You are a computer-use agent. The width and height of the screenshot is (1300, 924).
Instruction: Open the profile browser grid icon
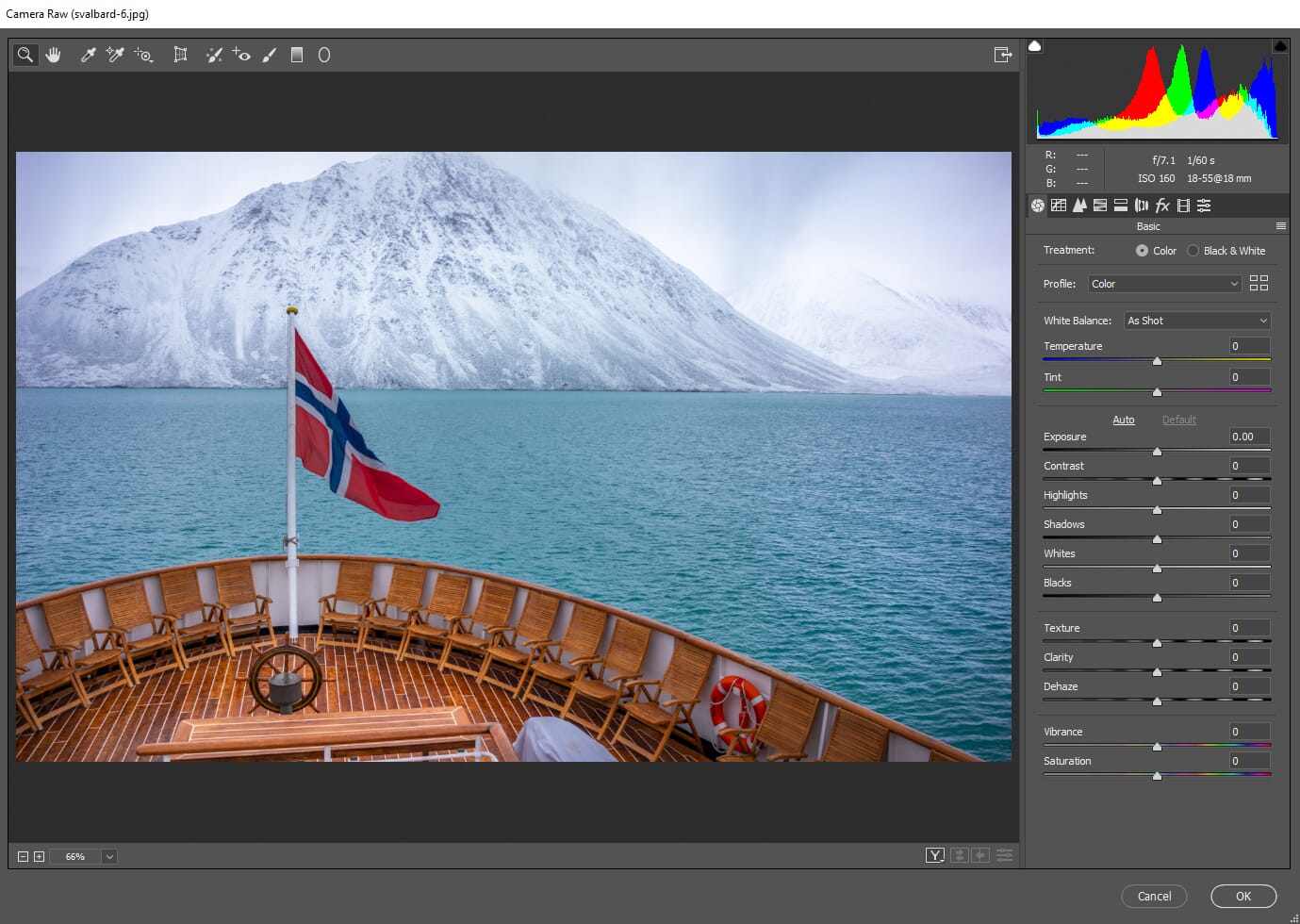point(1259,283)
